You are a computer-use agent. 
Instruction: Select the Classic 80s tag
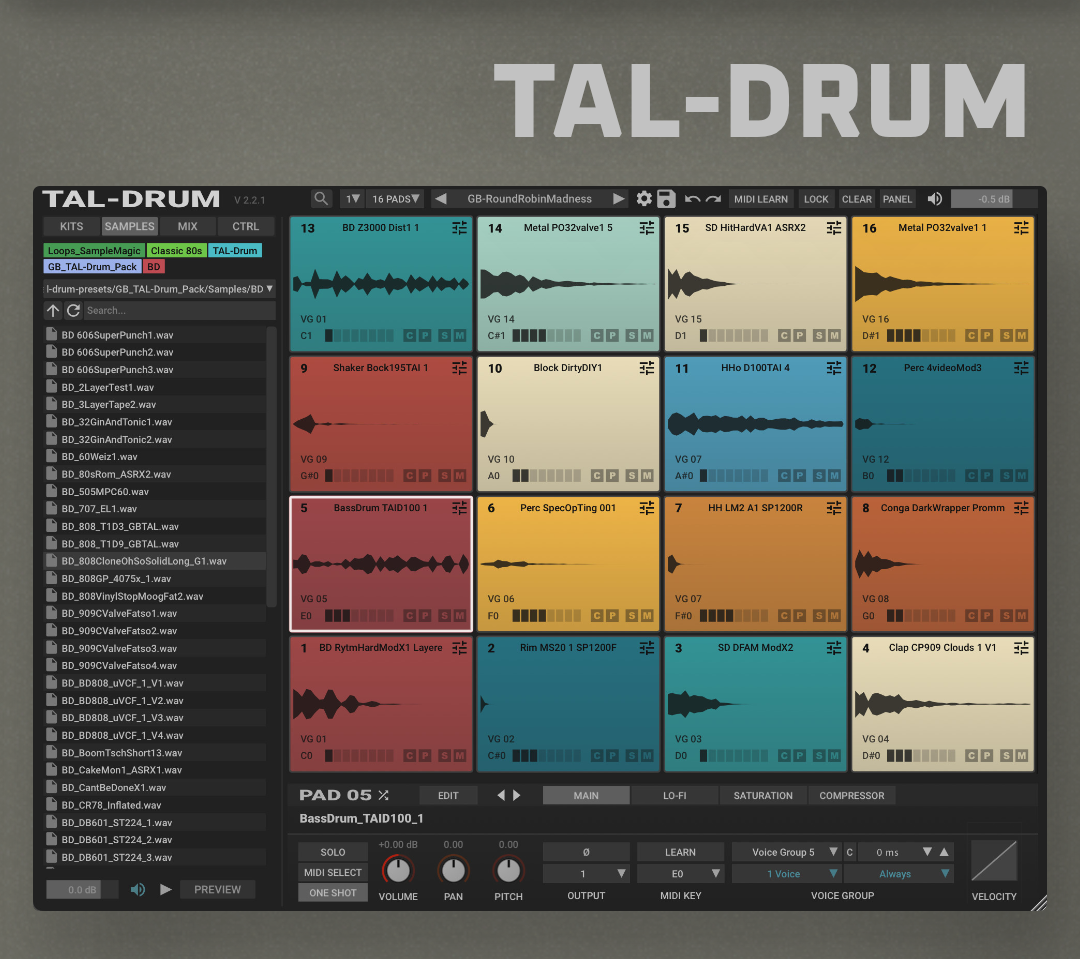click(176, 250)
